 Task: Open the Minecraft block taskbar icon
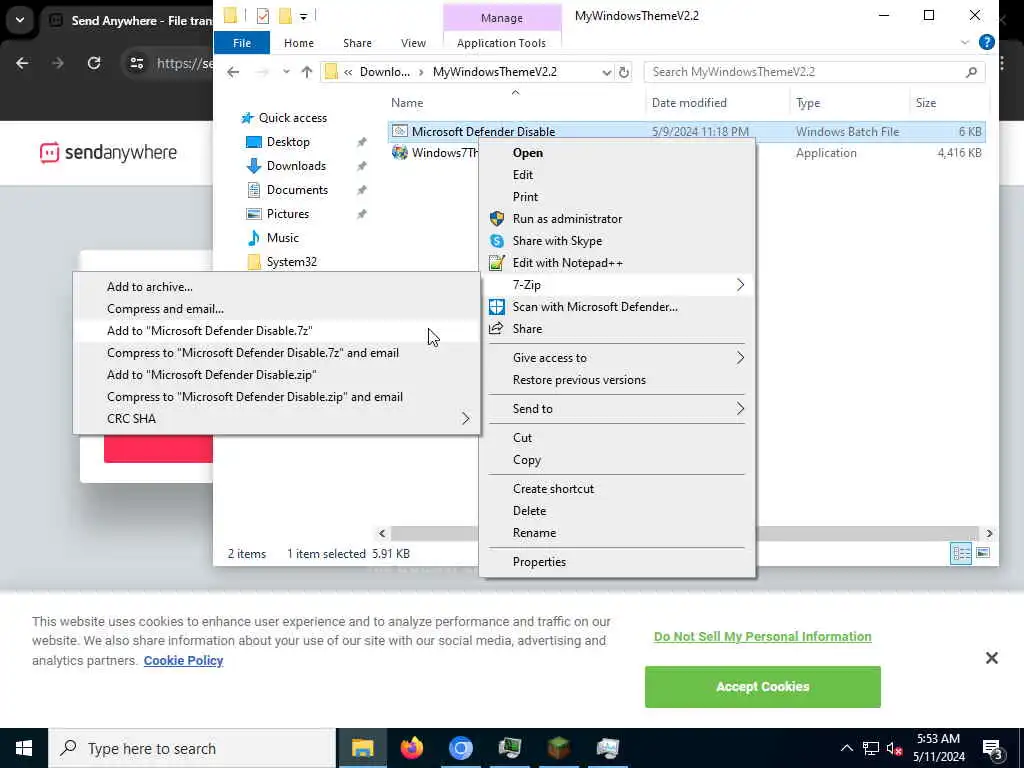558,748
